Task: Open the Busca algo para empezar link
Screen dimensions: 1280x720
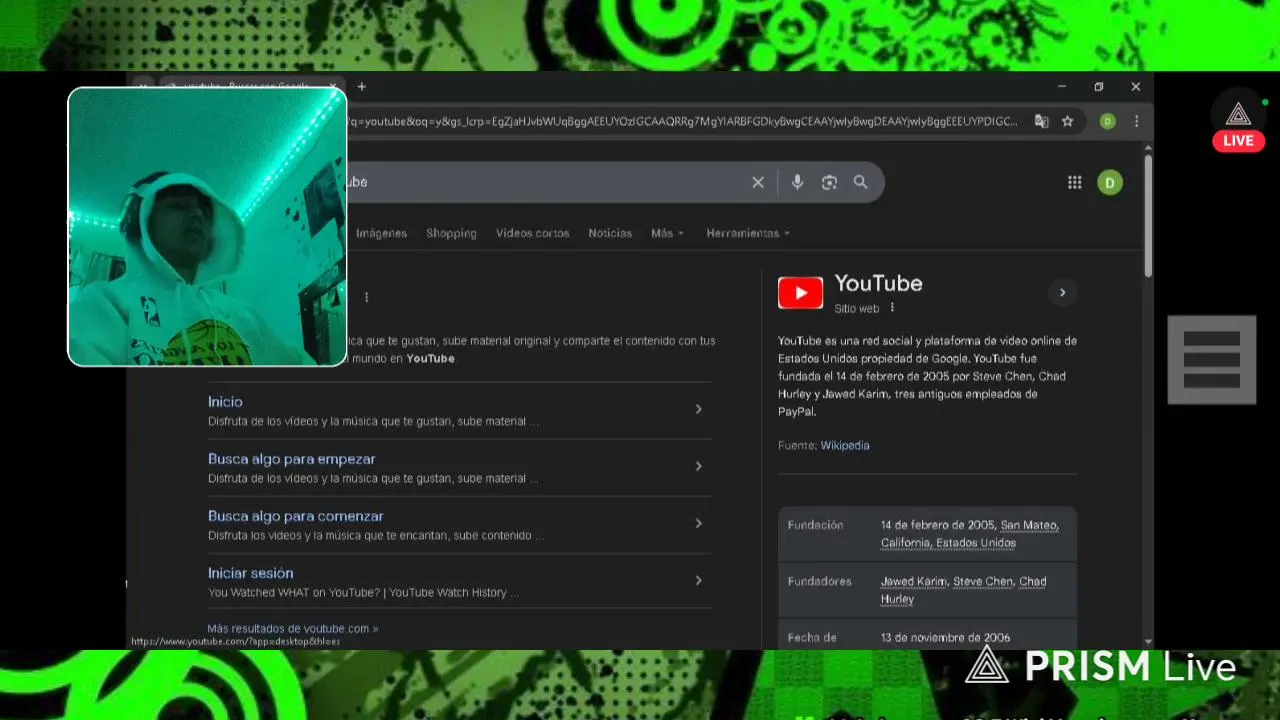Action: pos(291,459)
